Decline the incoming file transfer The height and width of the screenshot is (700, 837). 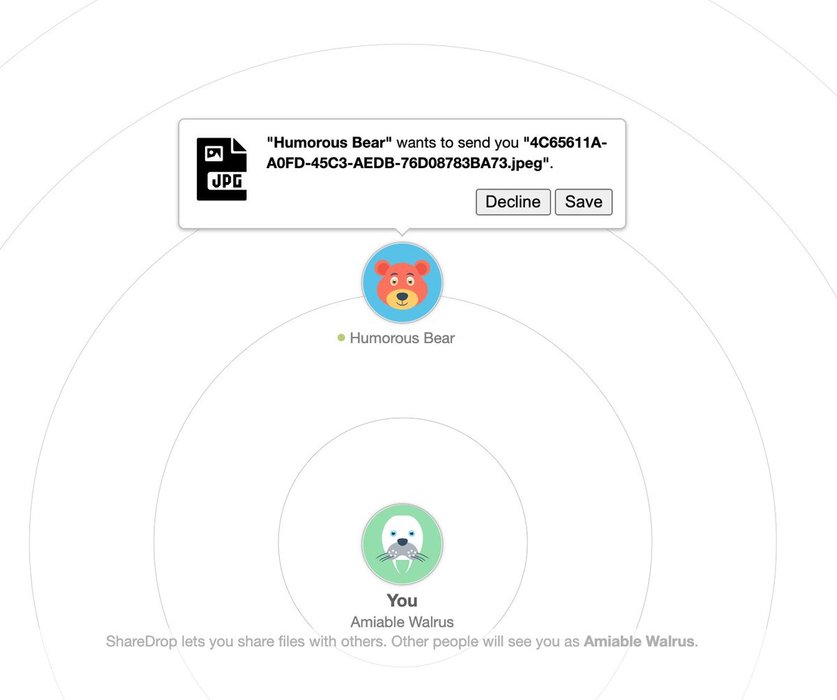513,202
